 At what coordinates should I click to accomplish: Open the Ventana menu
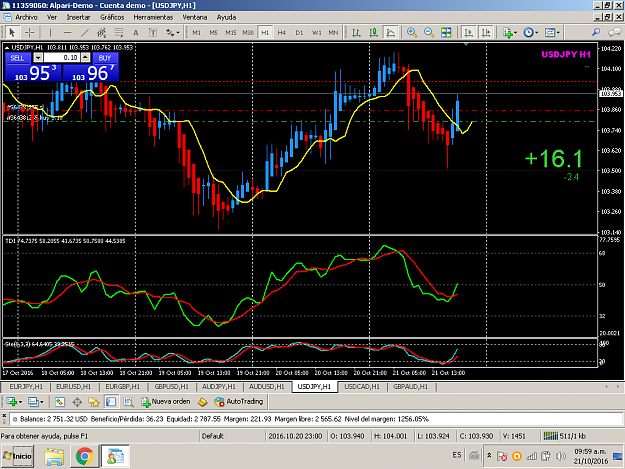coord(195,17)
